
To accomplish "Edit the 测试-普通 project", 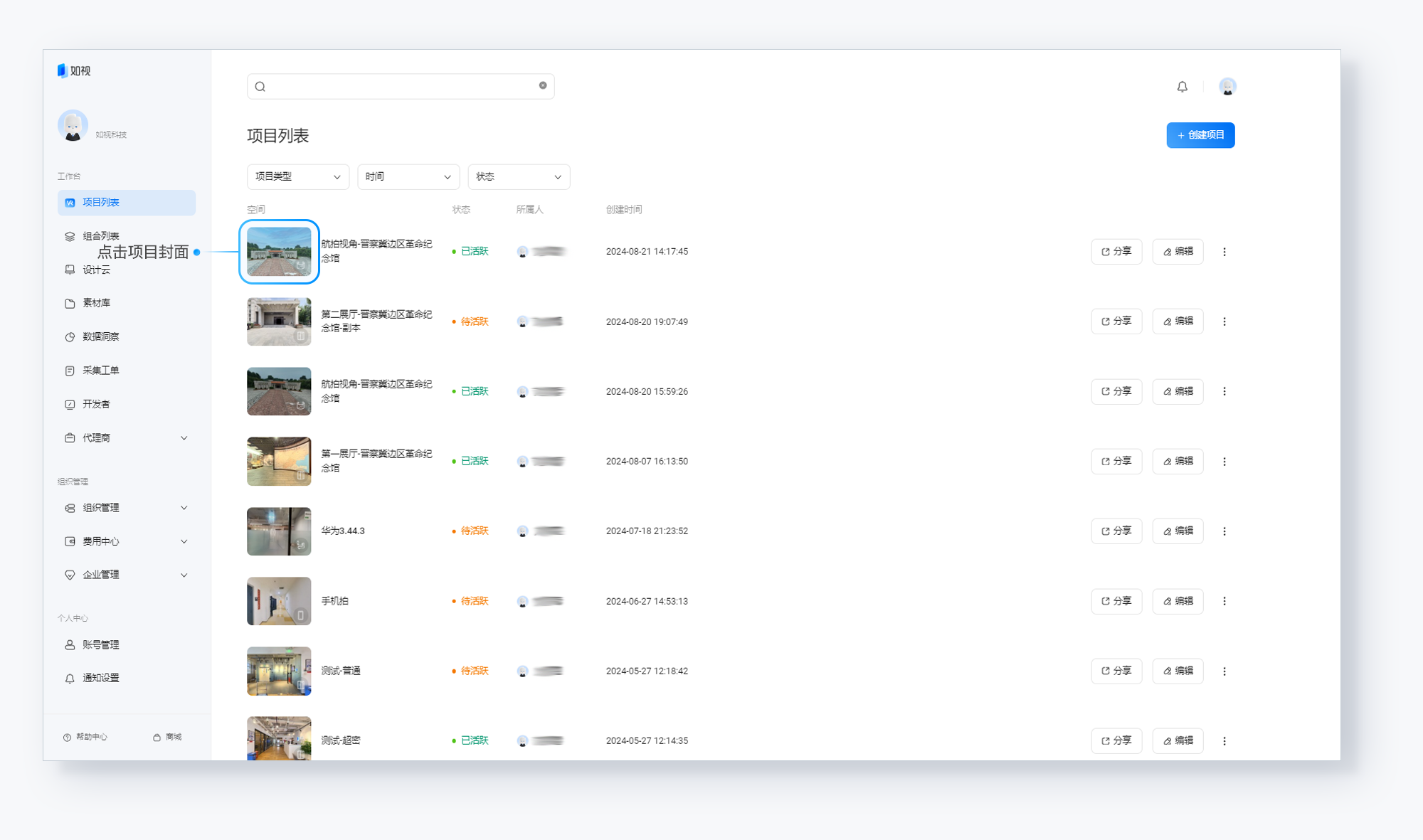I will coord(1178,671).
